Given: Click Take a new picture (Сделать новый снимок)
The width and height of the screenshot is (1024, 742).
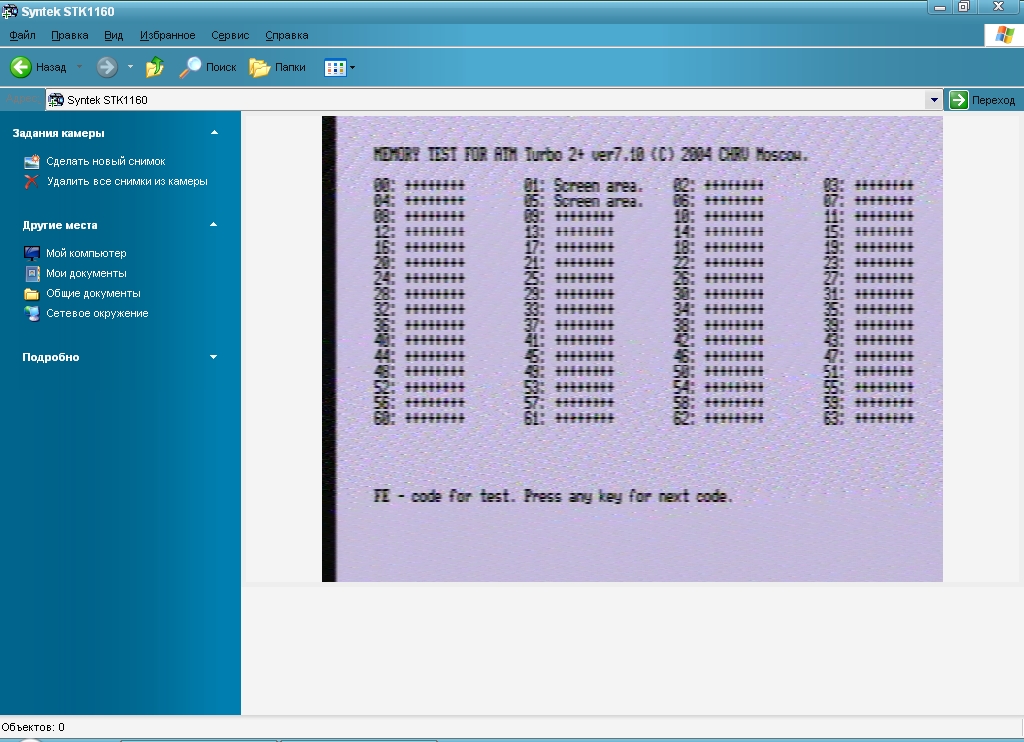Looking at the screenshot, I should [x=105, y=161].
